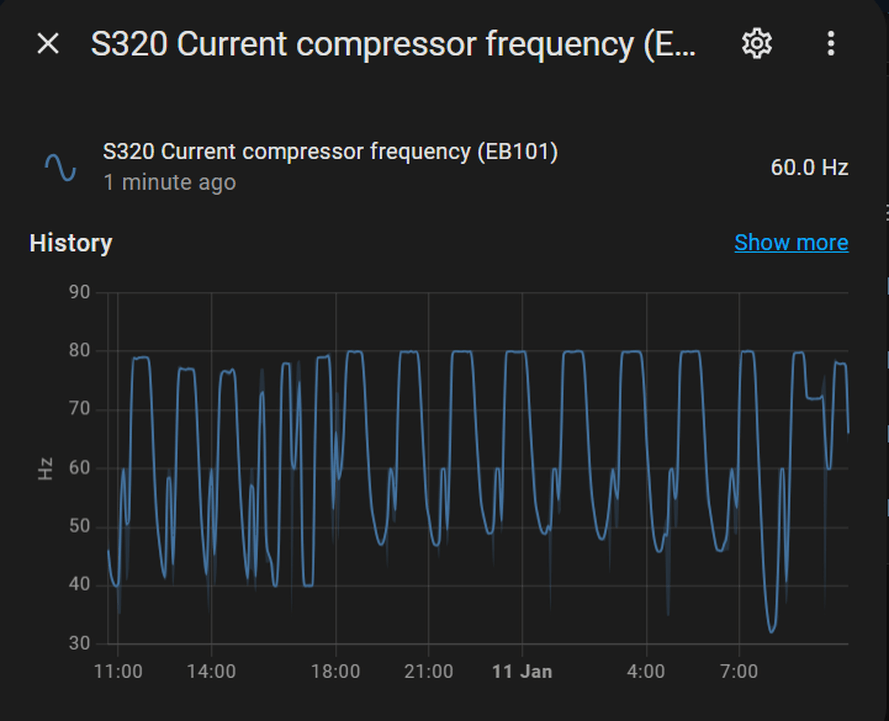Image resolution: width=889 pixels, height=721 pixels.
Task: Click the vertical Hz axis title
Action: point(46,468)
